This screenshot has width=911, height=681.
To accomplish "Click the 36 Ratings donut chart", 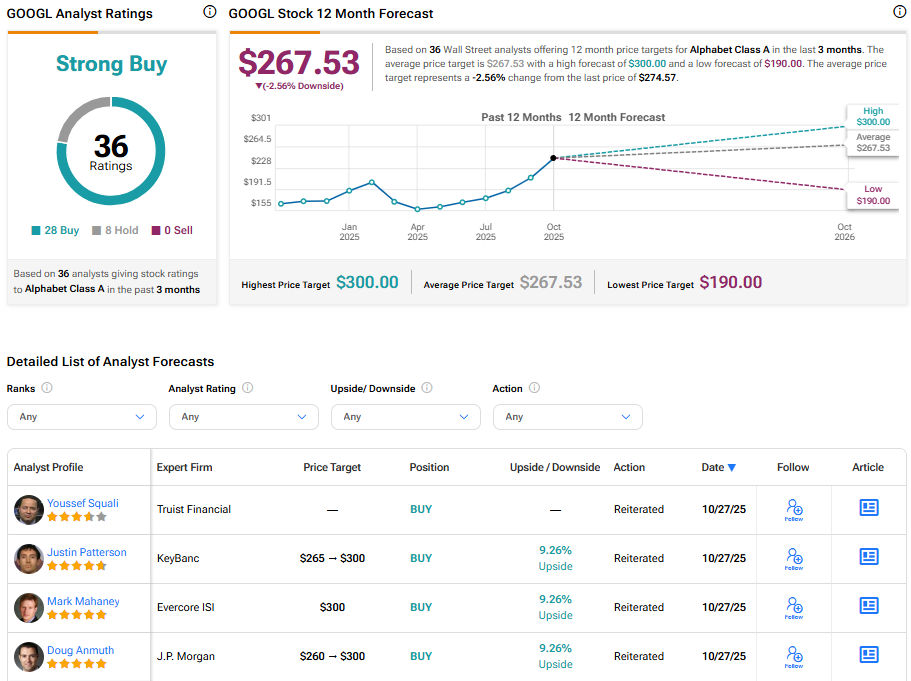I will pyautogui.click(x=111, y=151).
